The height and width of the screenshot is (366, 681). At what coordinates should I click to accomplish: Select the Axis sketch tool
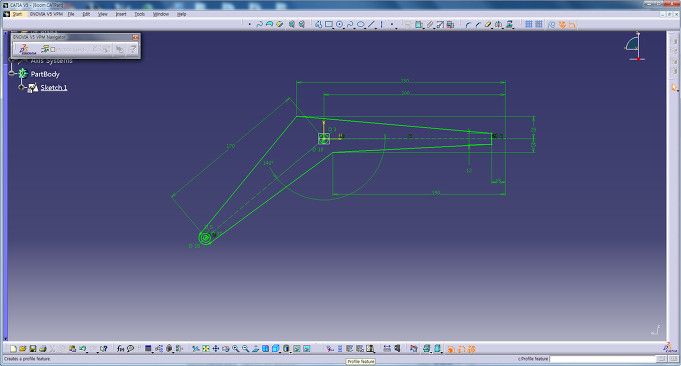(x=382, y=25)
